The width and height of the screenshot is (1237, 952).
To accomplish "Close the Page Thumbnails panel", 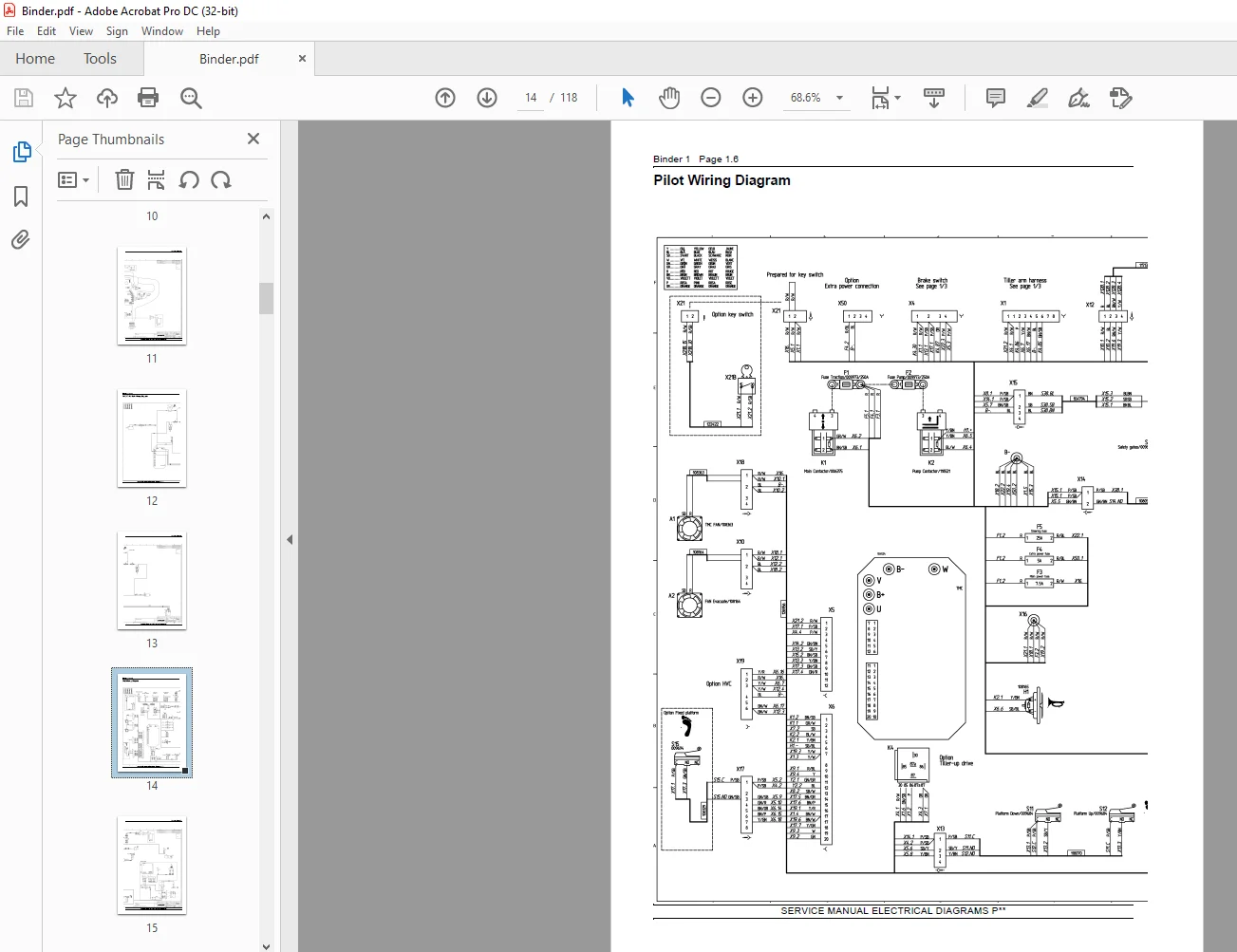I will click(253, 139).
